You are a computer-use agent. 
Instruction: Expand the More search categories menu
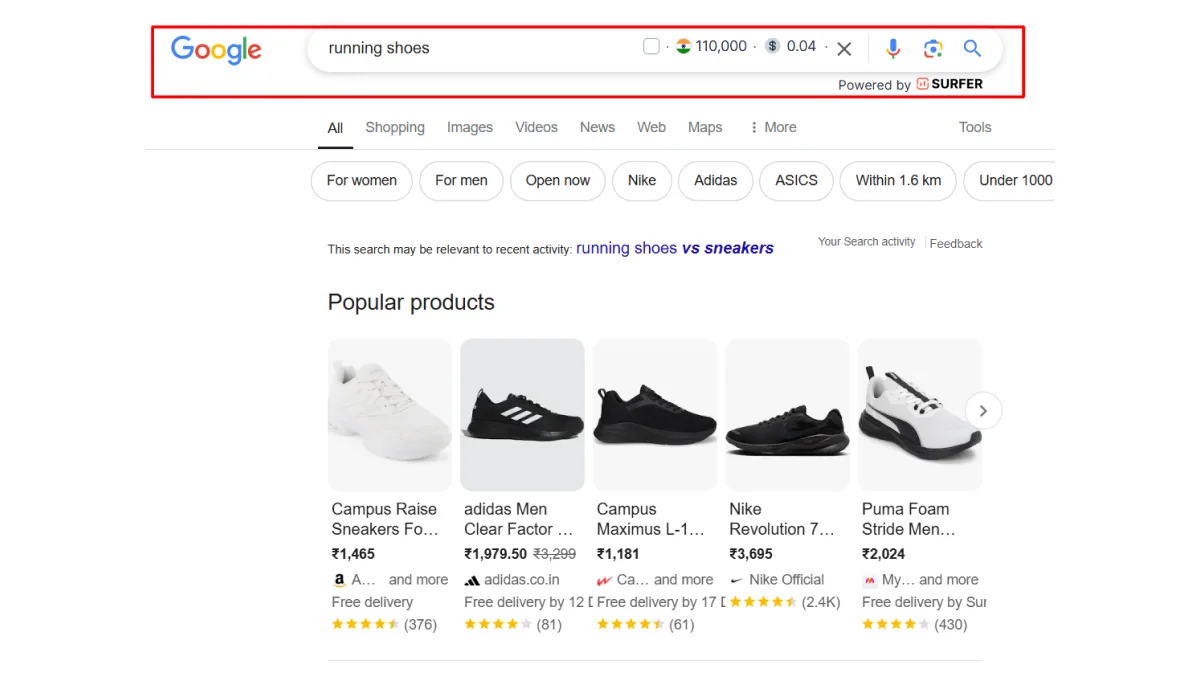(x=772, y=127)
